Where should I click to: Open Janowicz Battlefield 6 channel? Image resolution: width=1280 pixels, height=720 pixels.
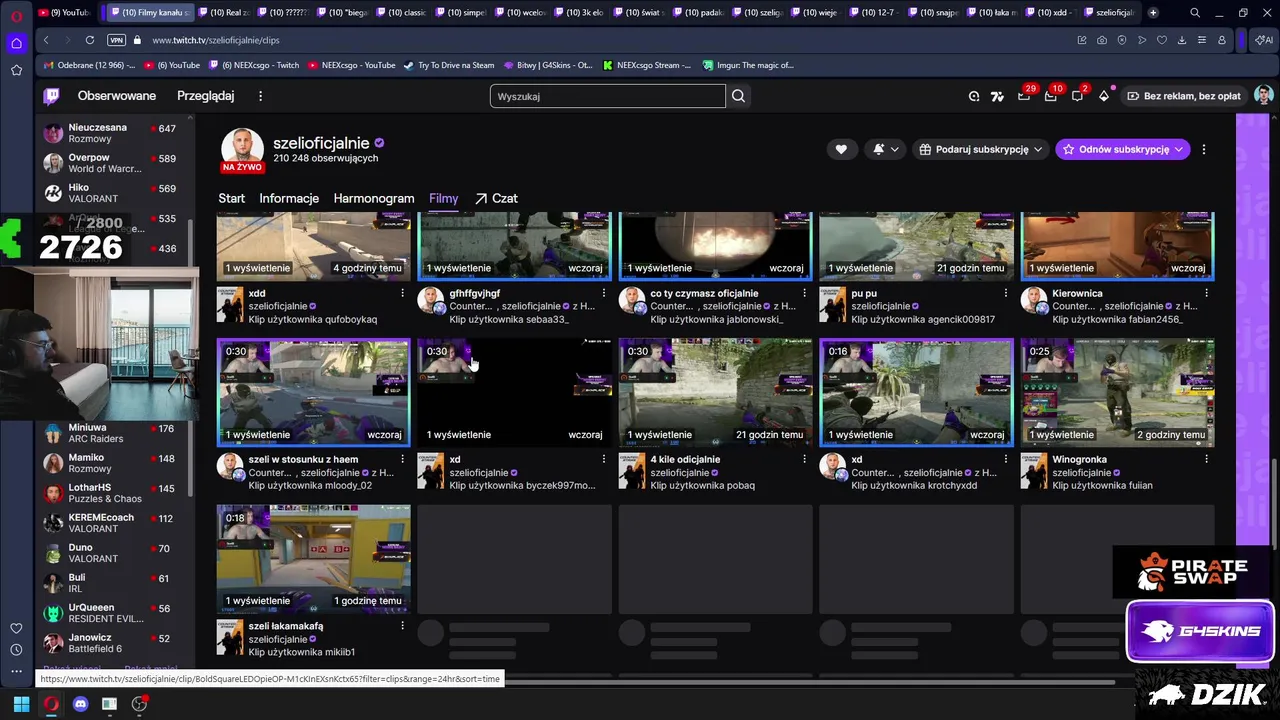110,643
